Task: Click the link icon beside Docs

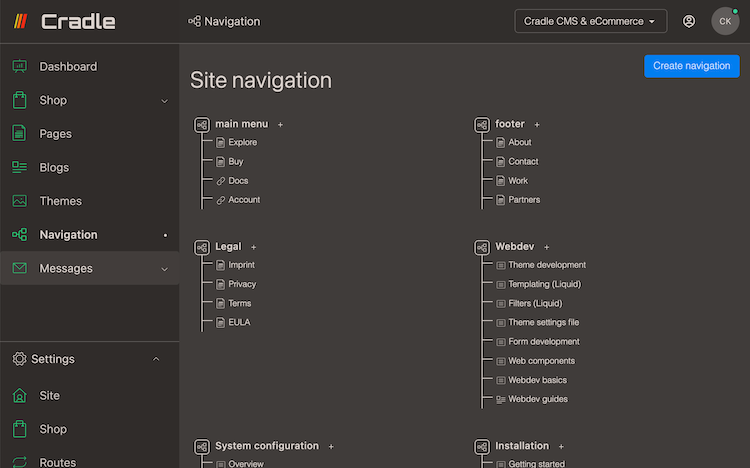Action: coord(221,181)
